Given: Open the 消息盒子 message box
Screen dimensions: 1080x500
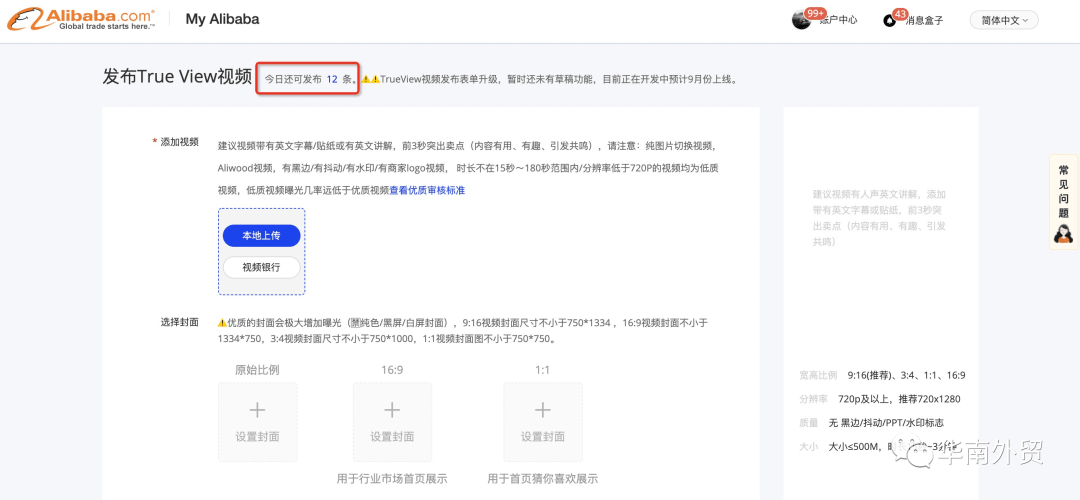Looking at the screenshot, I should [924, 21].
